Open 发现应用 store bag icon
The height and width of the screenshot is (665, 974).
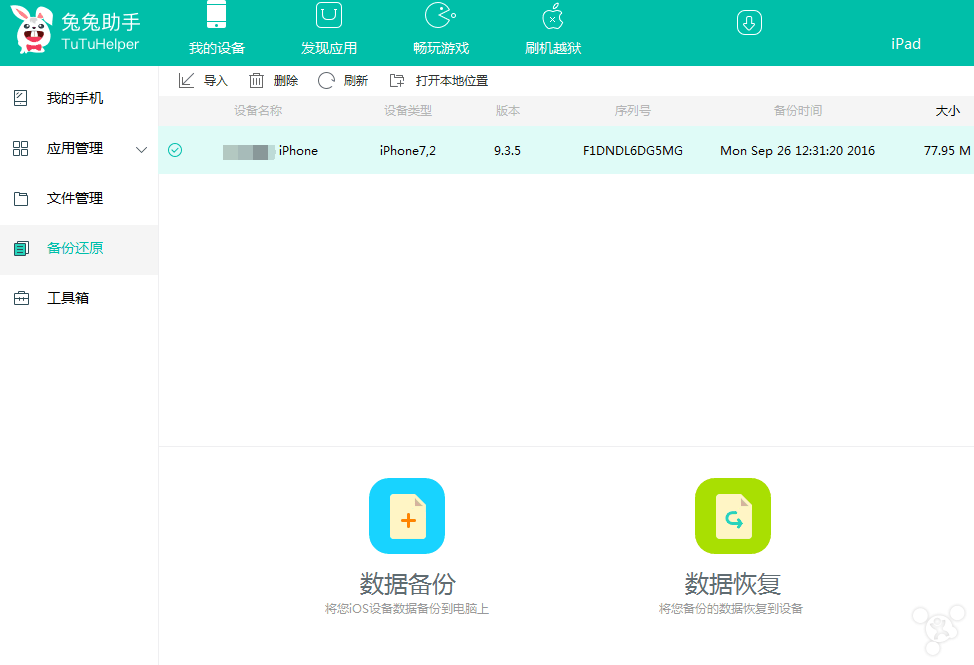point(329,15)
